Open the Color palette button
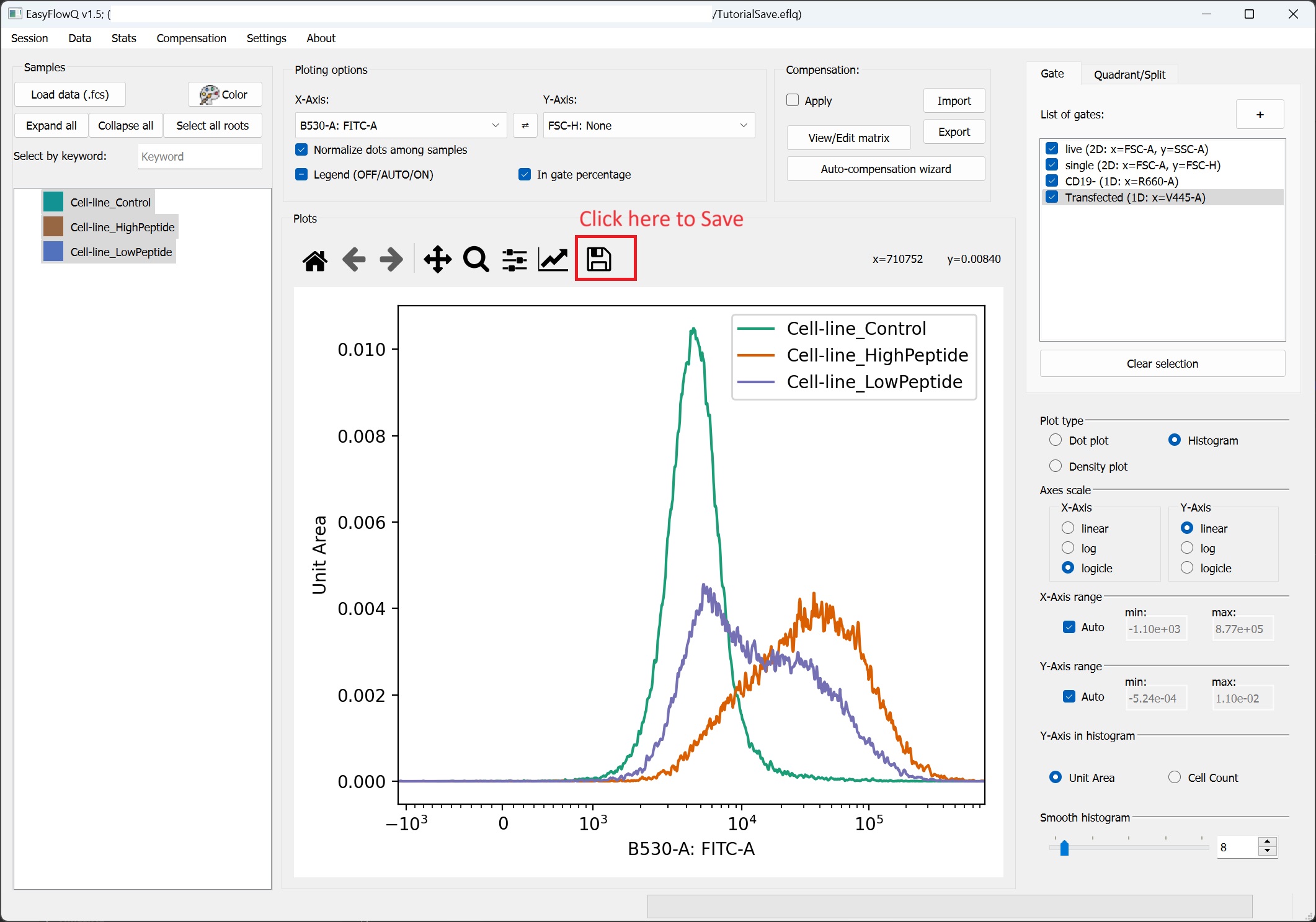The width and height of the screenshot is (1316, 922). coord(225,95)
